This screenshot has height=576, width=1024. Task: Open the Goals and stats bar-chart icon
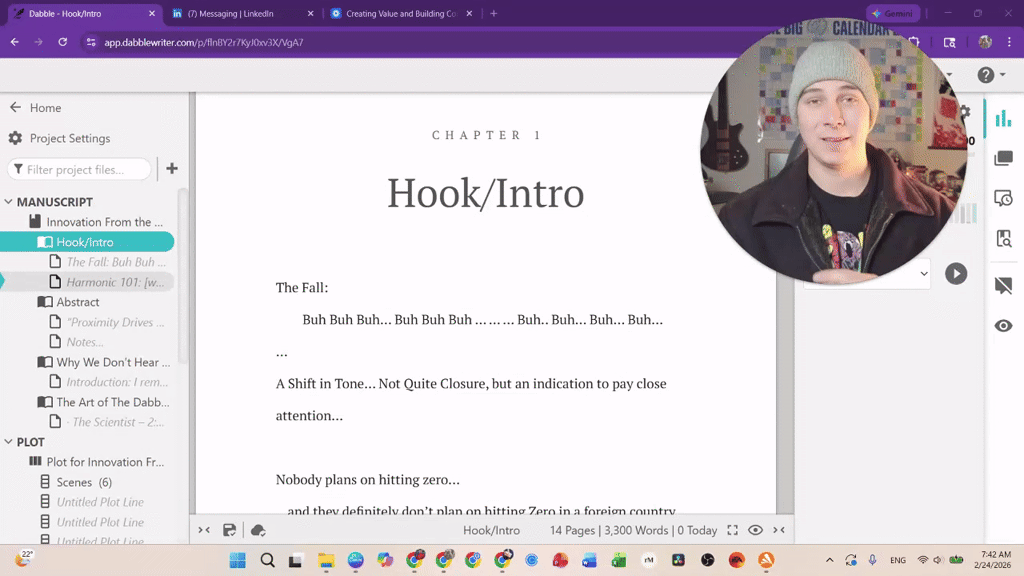(1003, 119)
